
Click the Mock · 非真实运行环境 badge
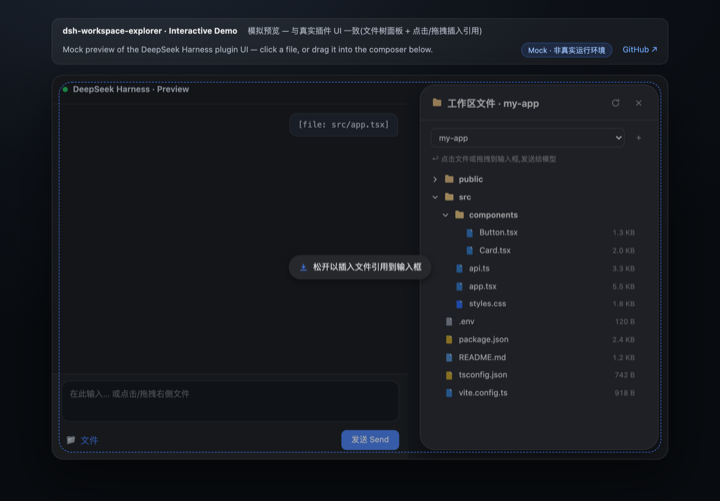point(566,50)
